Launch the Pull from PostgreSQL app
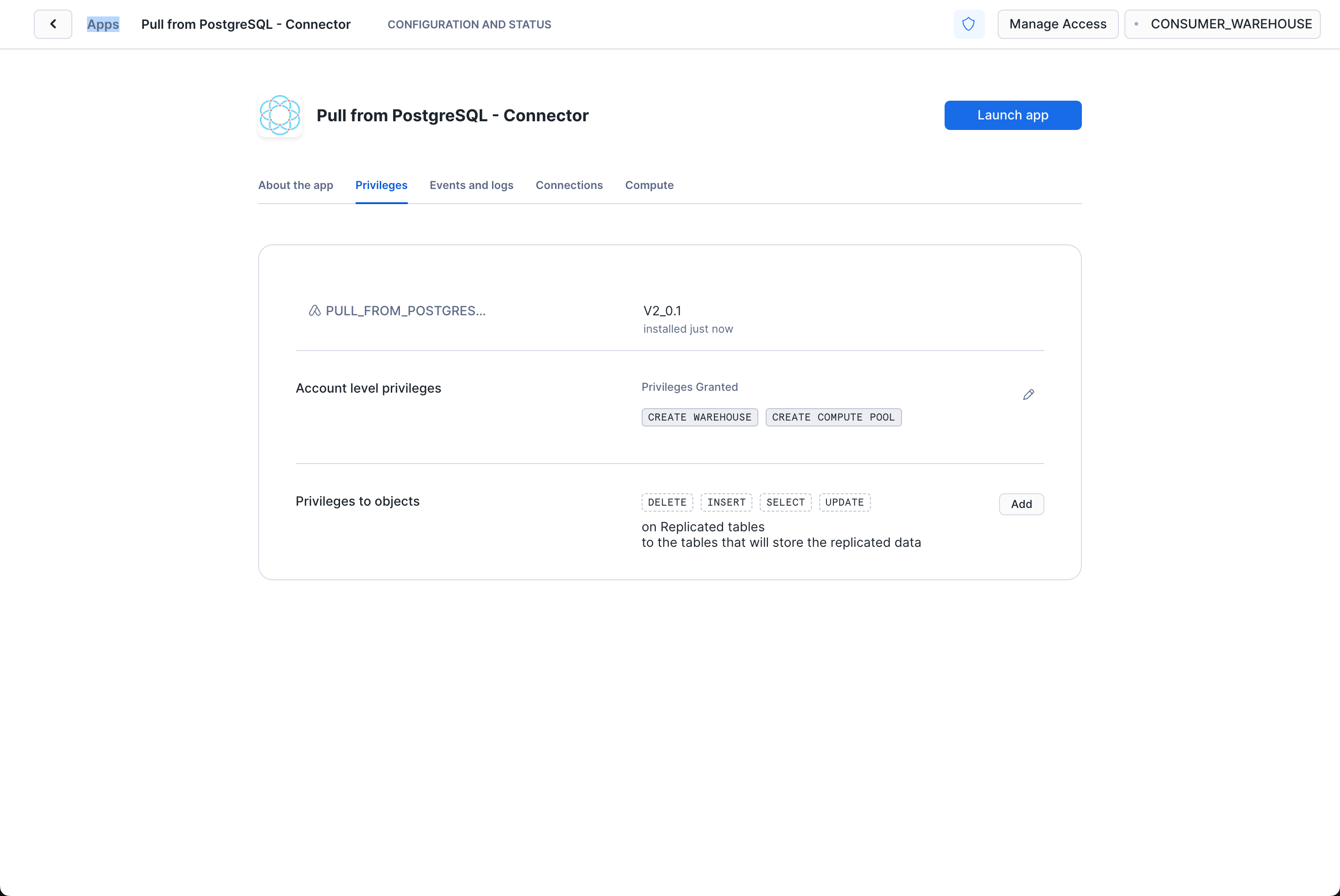Screen dimensions: 1340x896 [x=1012, y=115]
